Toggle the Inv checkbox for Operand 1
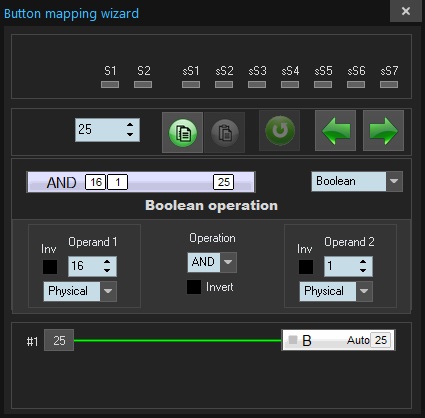The image size is (425, 418). (x=50, y=267)
